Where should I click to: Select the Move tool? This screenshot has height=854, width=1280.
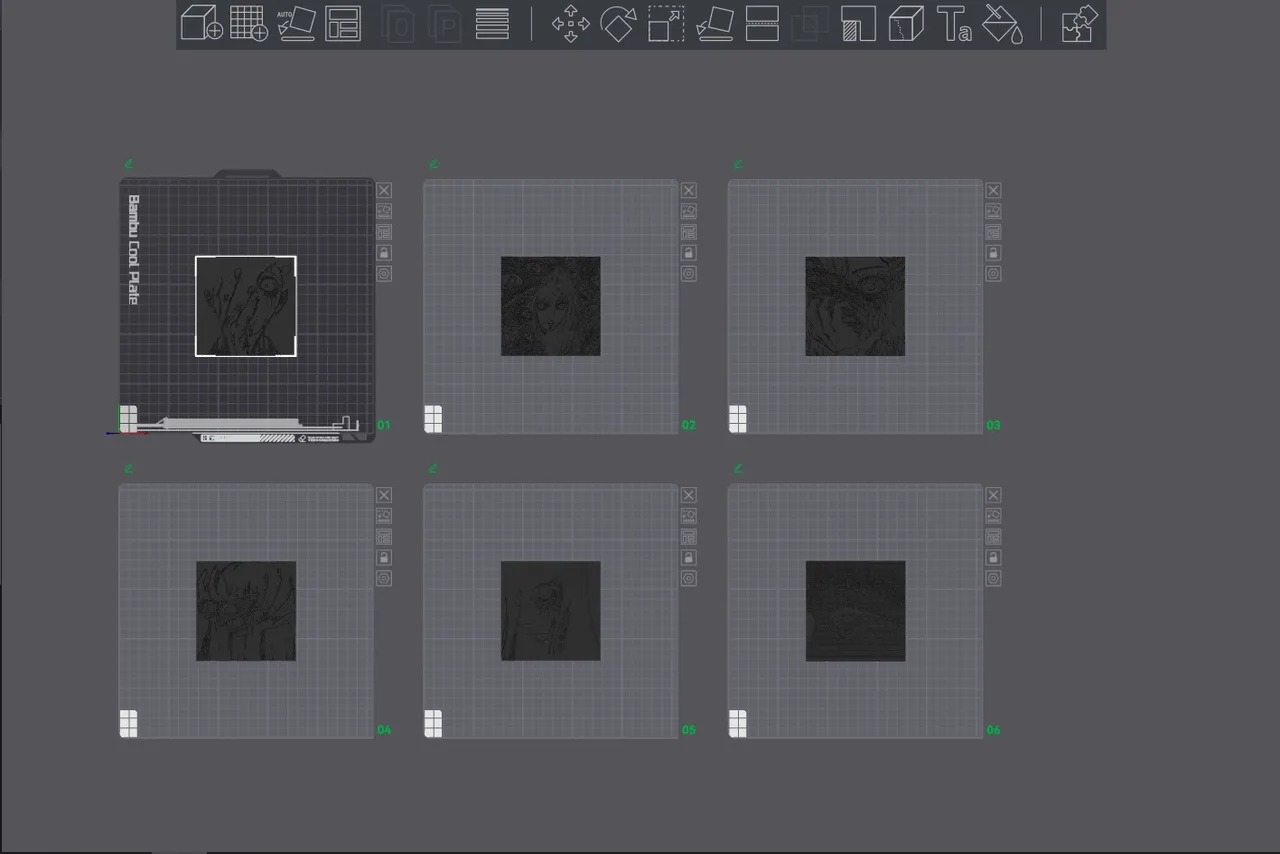pyautogui.click(x=571, y=25)
